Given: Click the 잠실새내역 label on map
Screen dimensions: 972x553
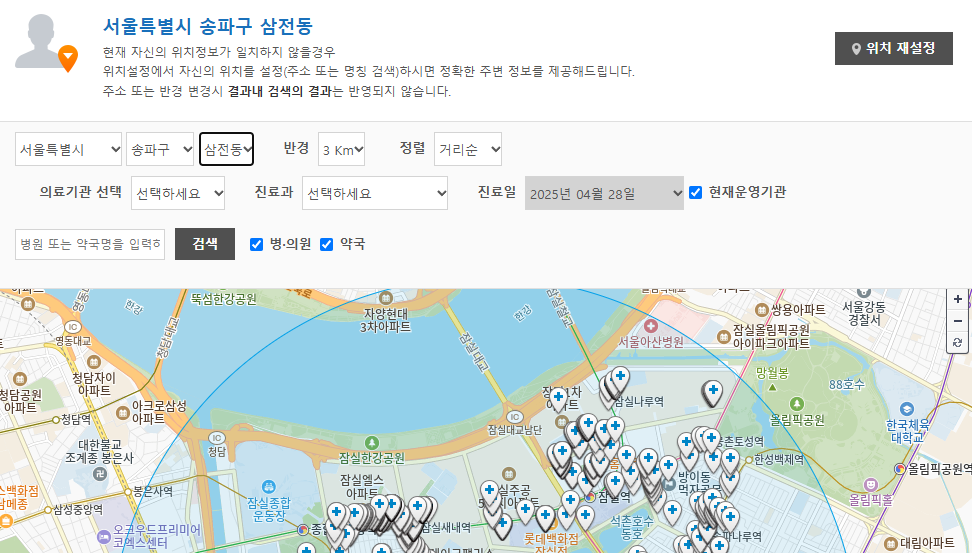Looking at the screenshot, I should point(446,528).
